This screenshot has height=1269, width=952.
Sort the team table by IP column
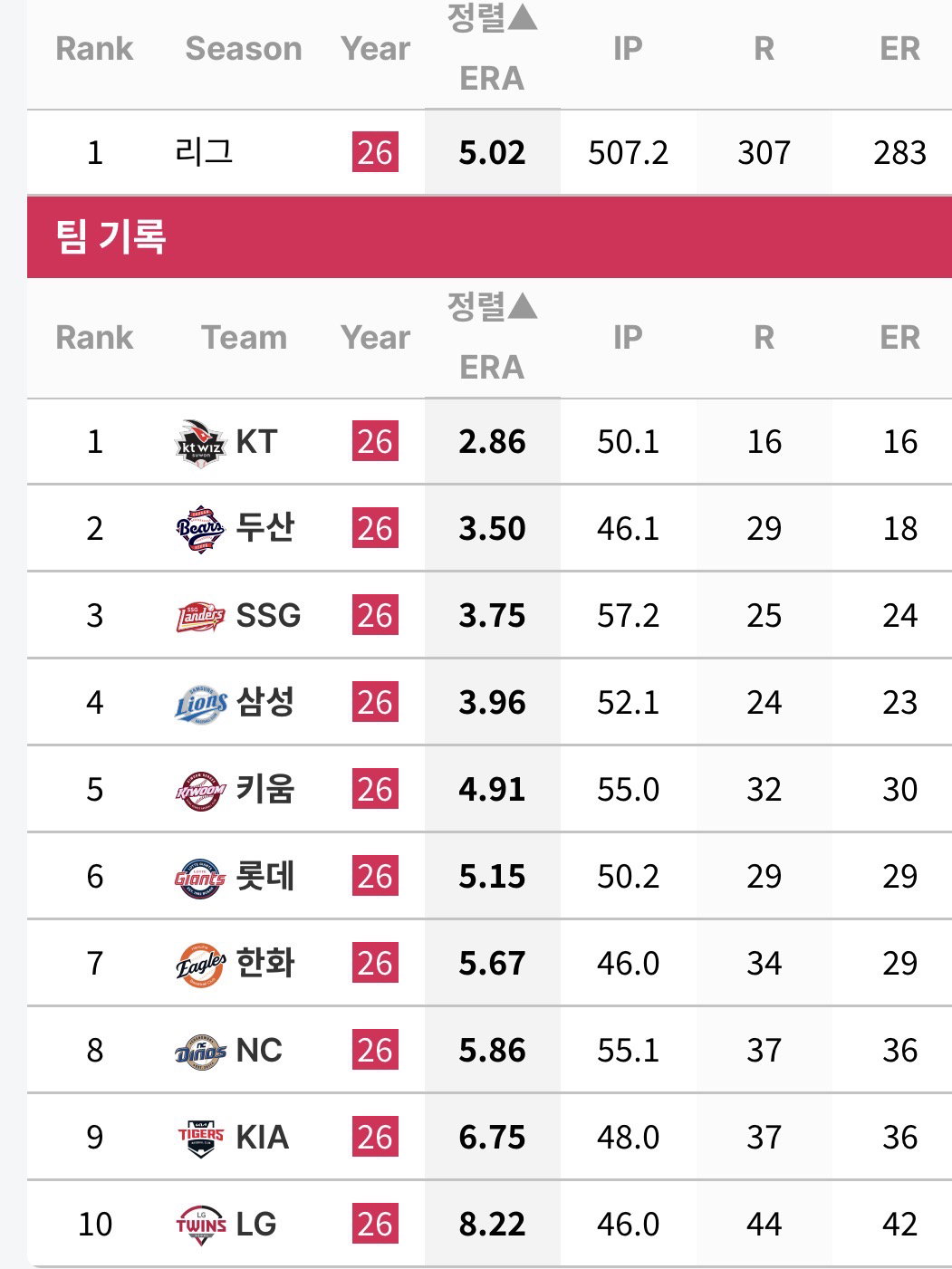tap(628, 337)
